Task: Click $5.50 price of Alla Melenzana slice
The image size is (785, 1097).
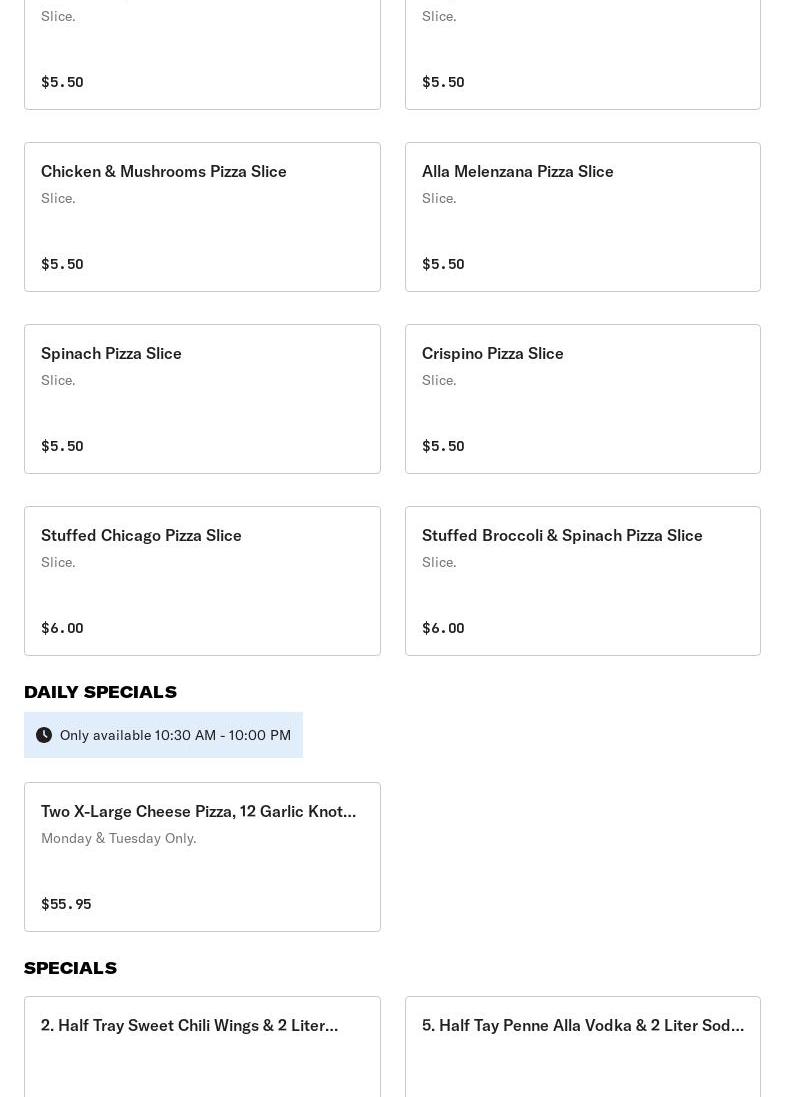Action: click(x=443, y=264)
